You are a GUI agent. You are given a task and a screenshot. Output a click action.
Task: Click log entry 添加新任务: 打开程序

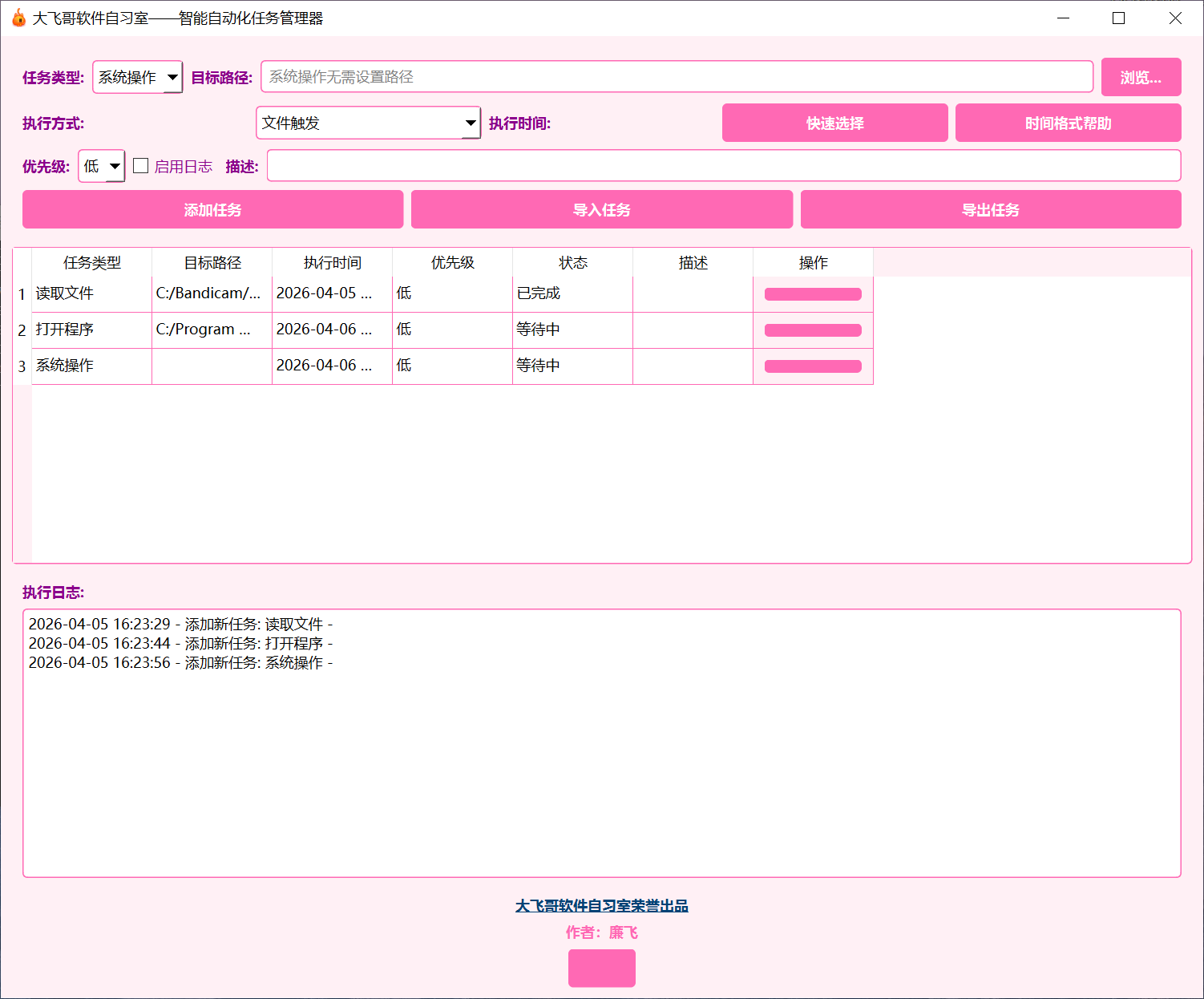pos(180,643)
